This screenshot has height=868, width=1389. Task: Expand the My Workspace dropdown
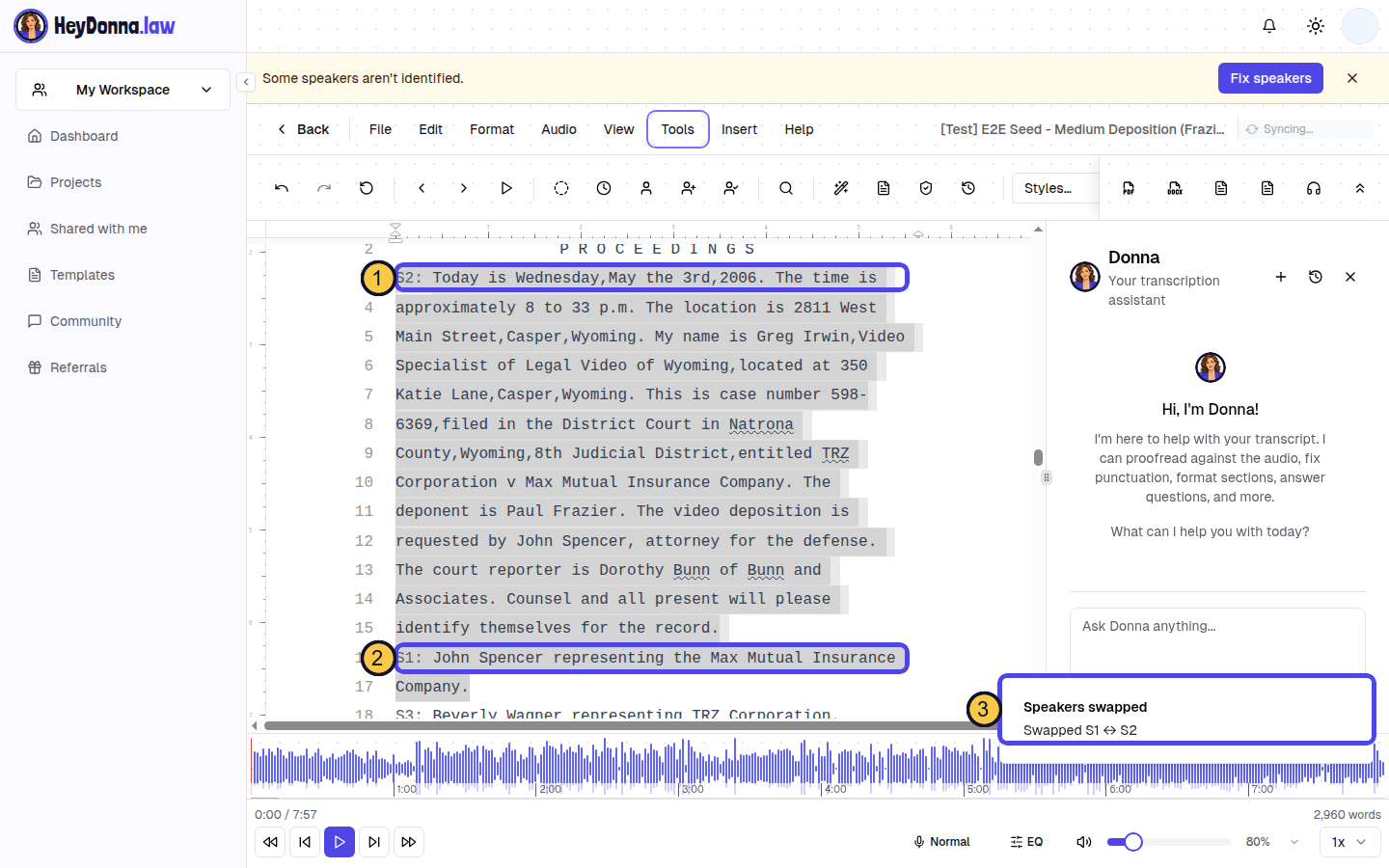click(123, 90)
